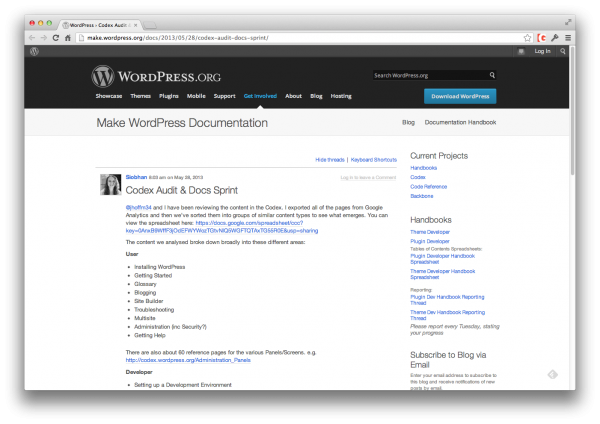Bookmark page with the star icon
The height and width of the screenshot is (424, 600).
528,38
